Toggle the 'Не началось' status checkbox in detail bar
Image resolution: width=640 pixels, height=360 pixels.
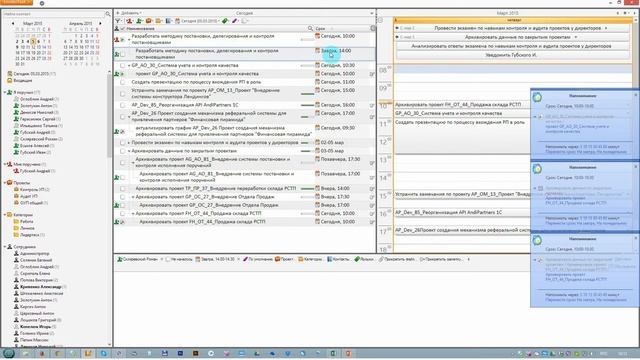click(x=168, y=259)
